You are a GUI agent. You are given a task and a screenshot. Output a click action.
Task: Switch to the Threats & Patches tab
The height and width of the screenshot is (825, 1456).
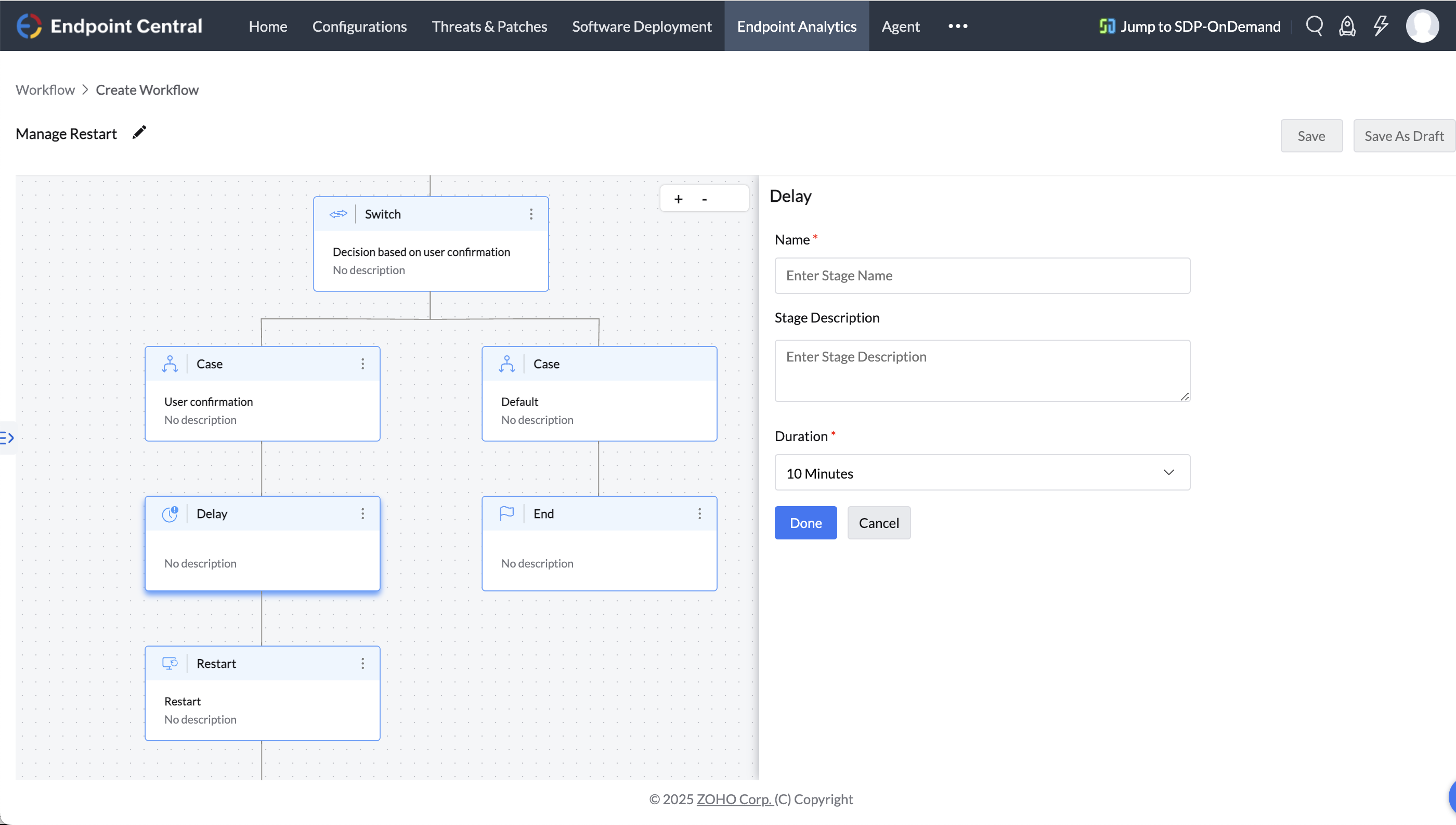[489, 26]
